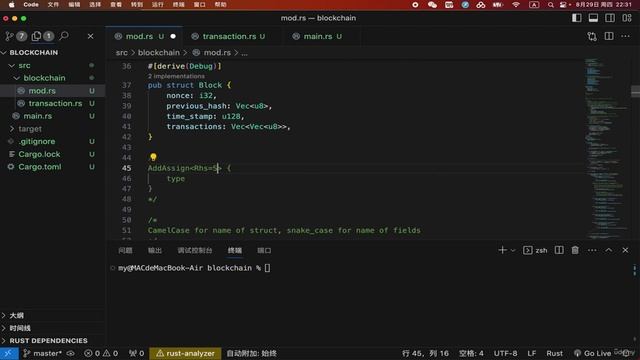Change line ending via LF item
The width and height of the screenshot is (640, 360).
531,353
